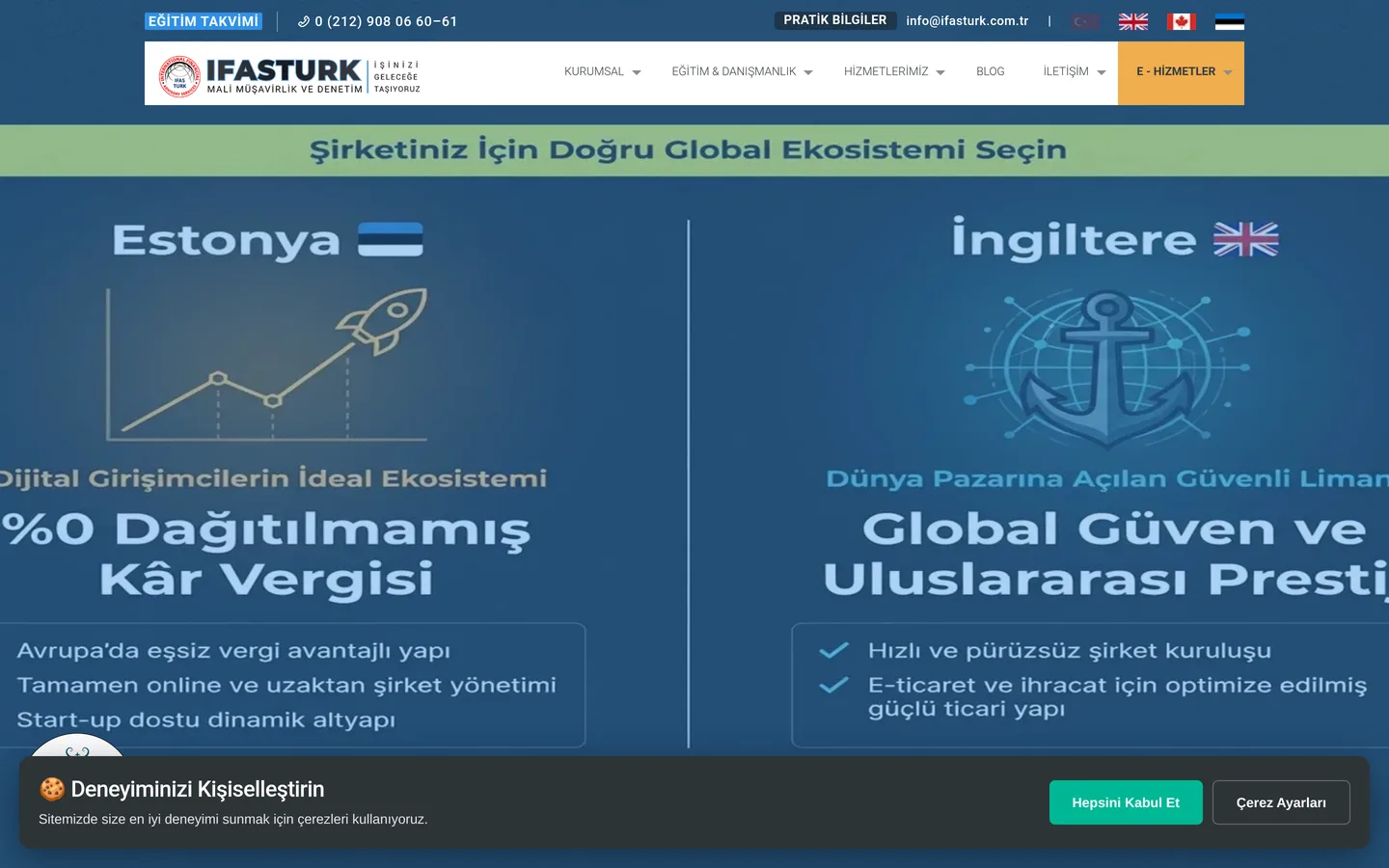The height and width of the screenshot is (868, 1389).
Task: Open the EĞİTİM & DANIŞMANLIK dropdown
Action: pyautogui.click(x=742, y=71)
